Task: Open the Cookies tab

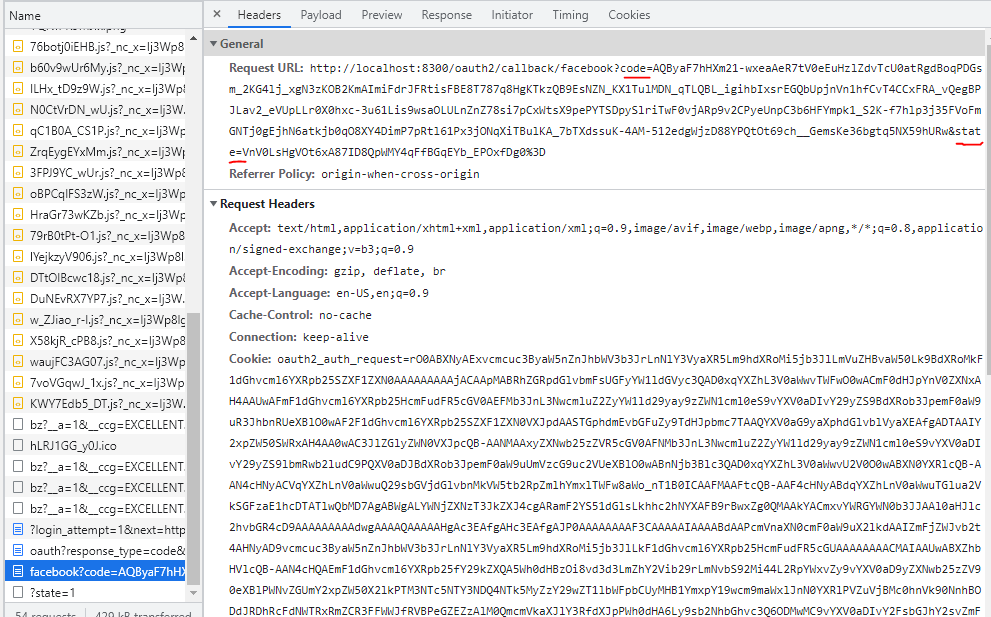Action: [629, 15]
